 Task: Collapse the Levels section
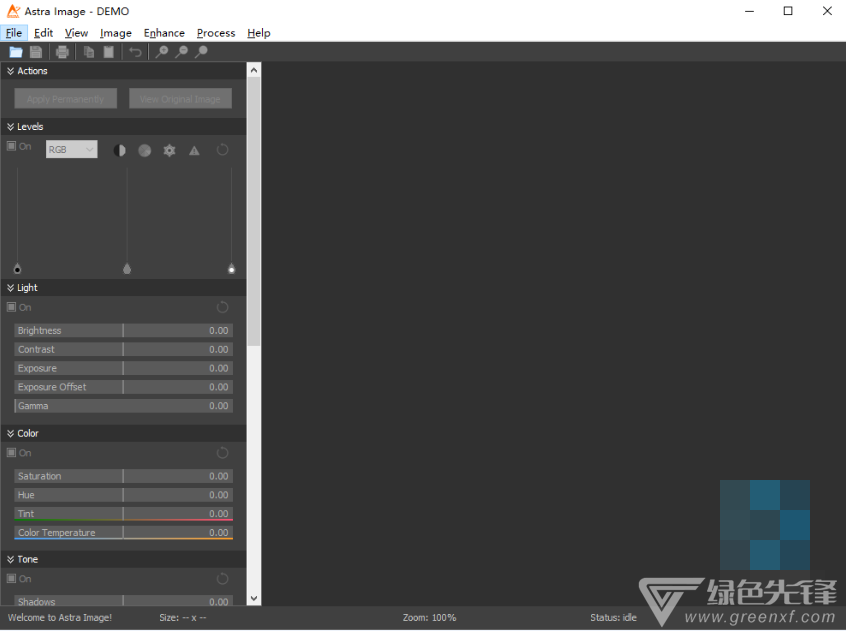pyautogui.click(x=10, y=127)
